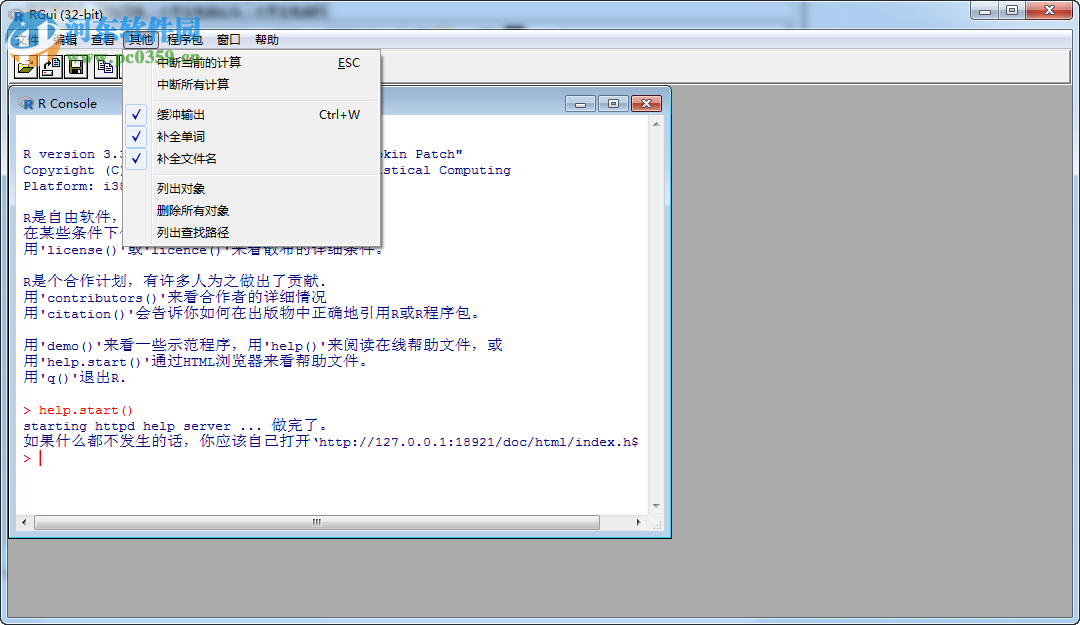Image resolution: width=1080 pixels, height=625 pixels.
Task: Click the console horizontal scrollbar right arrow
Action: (638, 522)
